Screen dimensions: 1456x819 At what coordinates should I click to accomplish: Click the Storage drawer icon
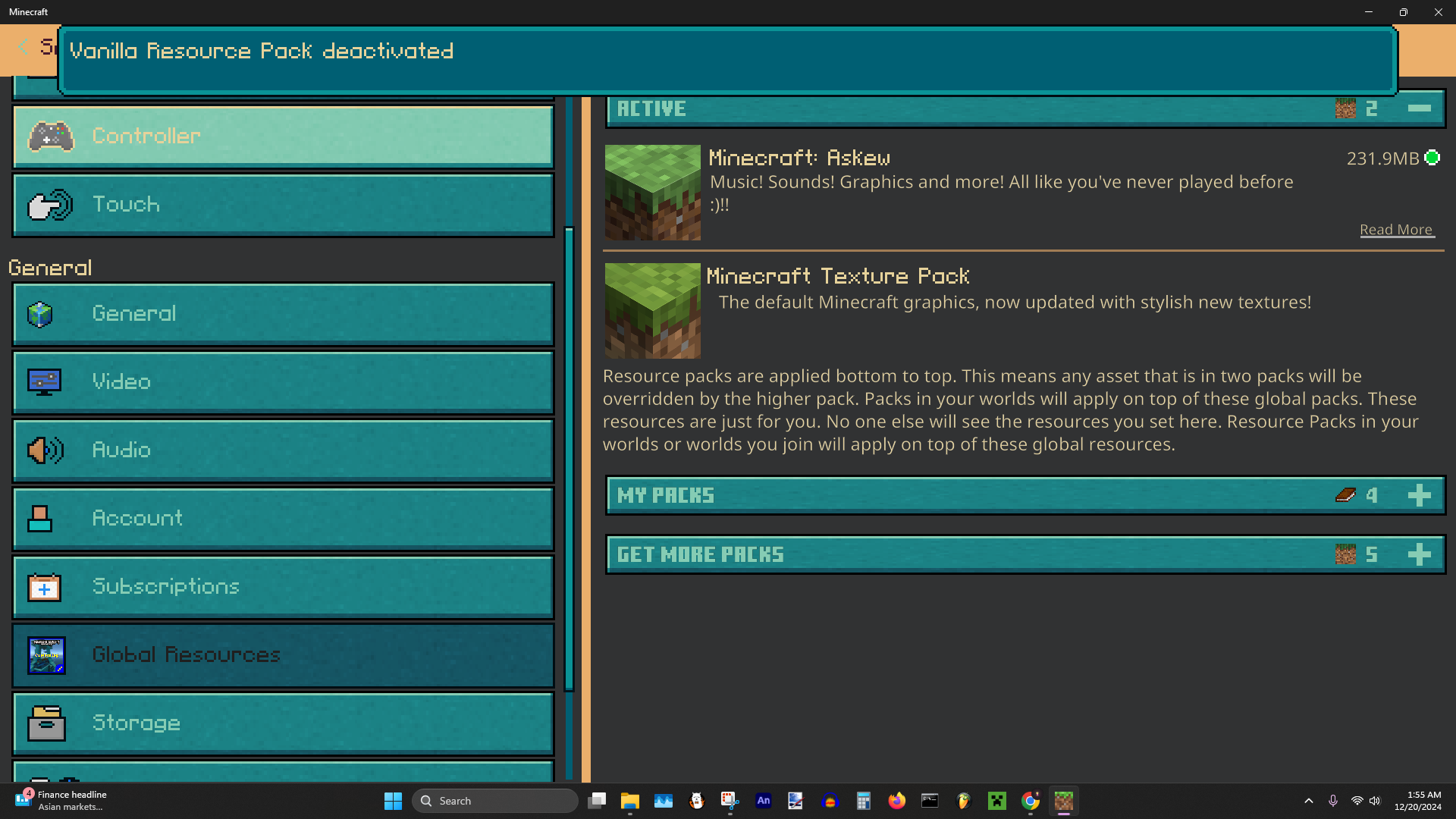pyautogui.click(x=46, y=723)
